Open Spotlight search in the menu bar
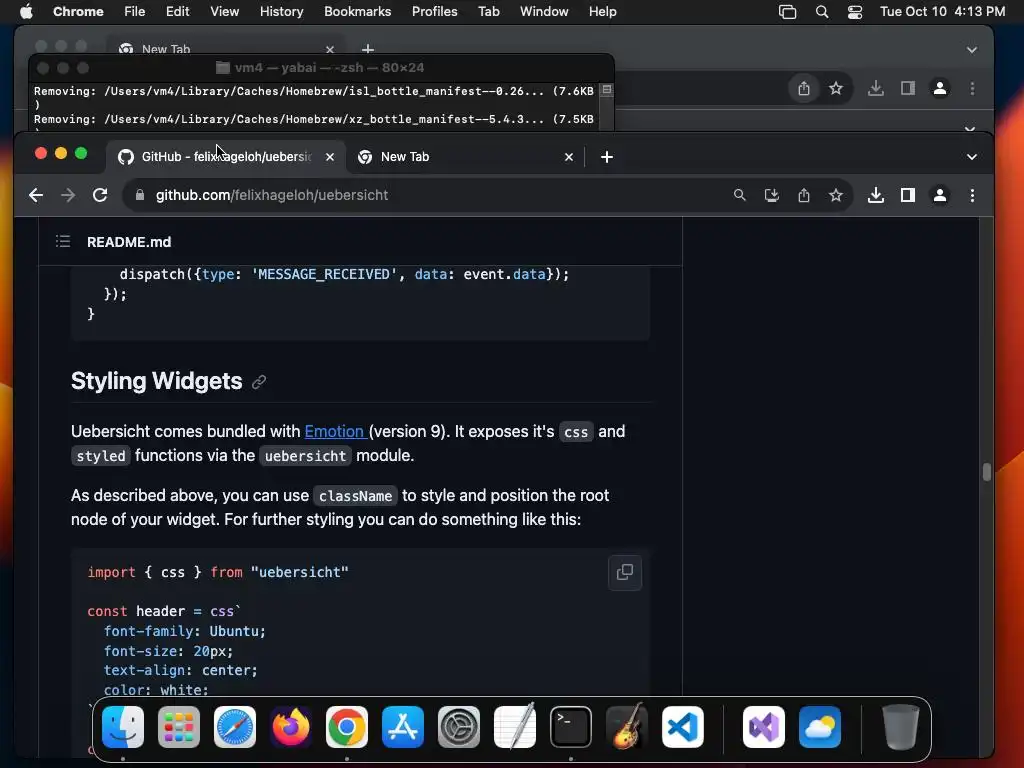 pyautogui.click(x=822, y=12)
